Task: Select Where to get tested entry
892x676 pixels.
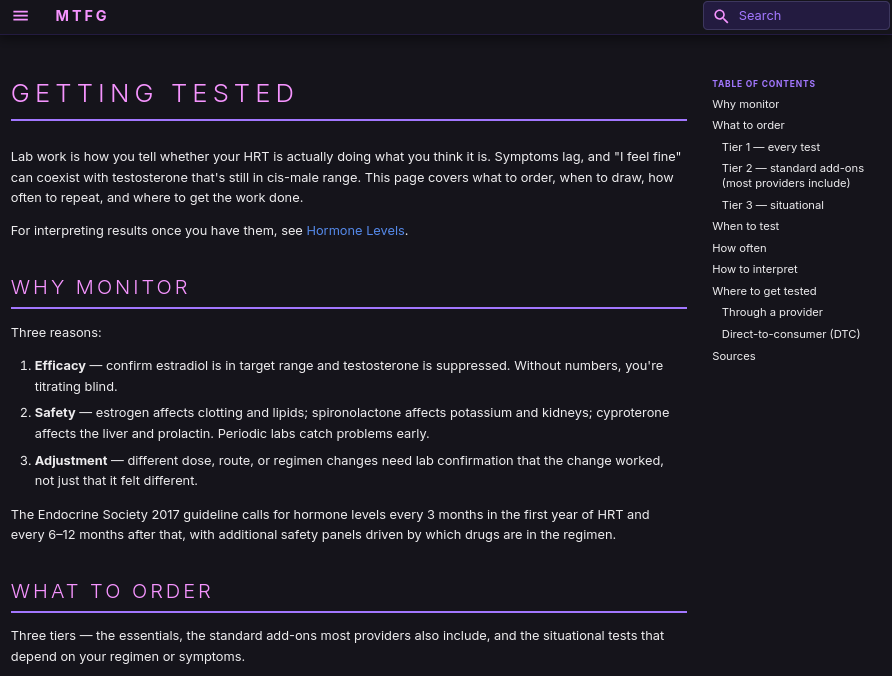Action: pyautogui.click(x=764, y=291)
